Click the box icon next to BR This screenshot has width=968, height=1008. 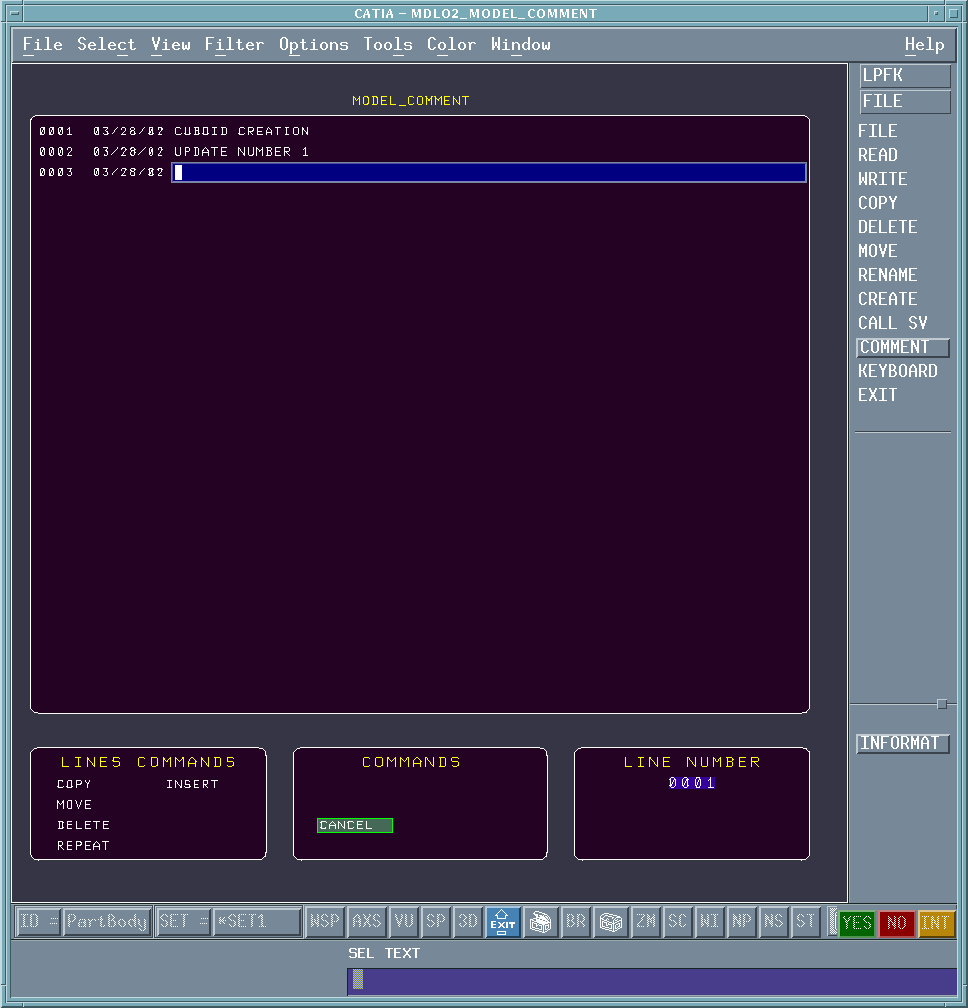click(611, 922)
